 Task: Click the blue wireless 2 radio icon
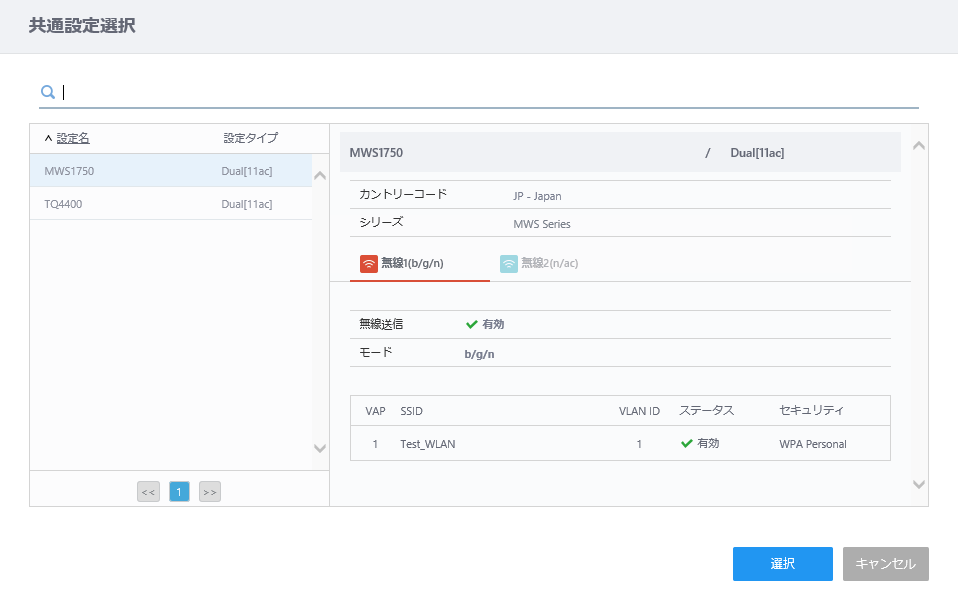(x=508, y=264)
